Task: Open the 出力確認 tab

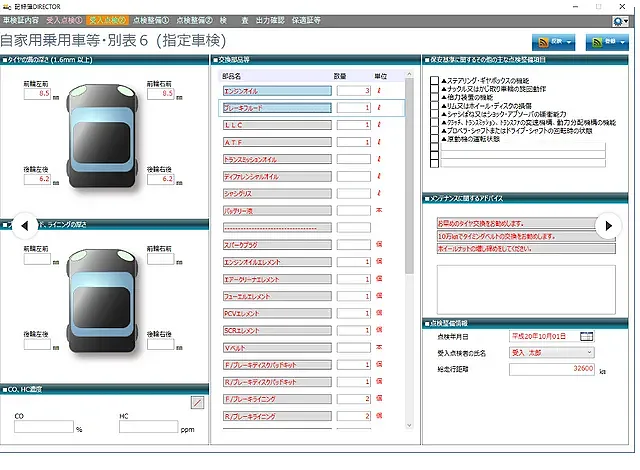Action: point(270,19)
